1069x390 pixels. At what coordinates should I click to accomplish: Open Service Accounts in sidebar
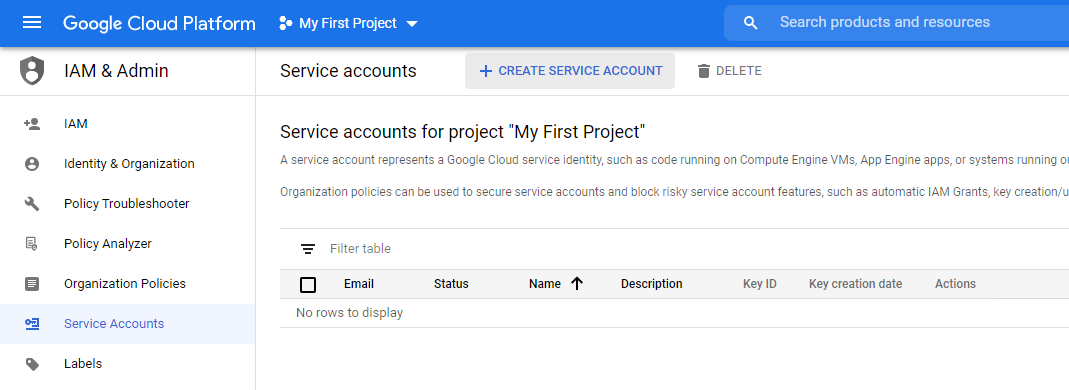pyautogui.click(x=127, y=324)
